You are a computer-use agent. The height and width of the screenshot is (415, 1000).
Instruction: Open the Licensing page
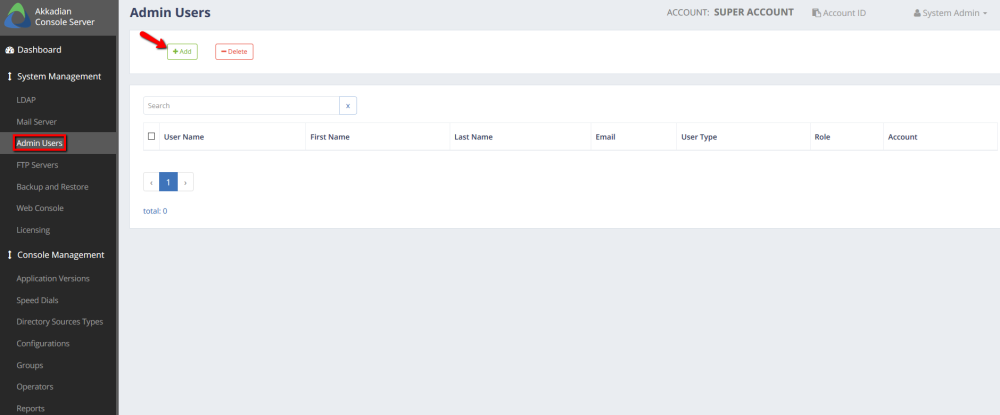point(33,229)
